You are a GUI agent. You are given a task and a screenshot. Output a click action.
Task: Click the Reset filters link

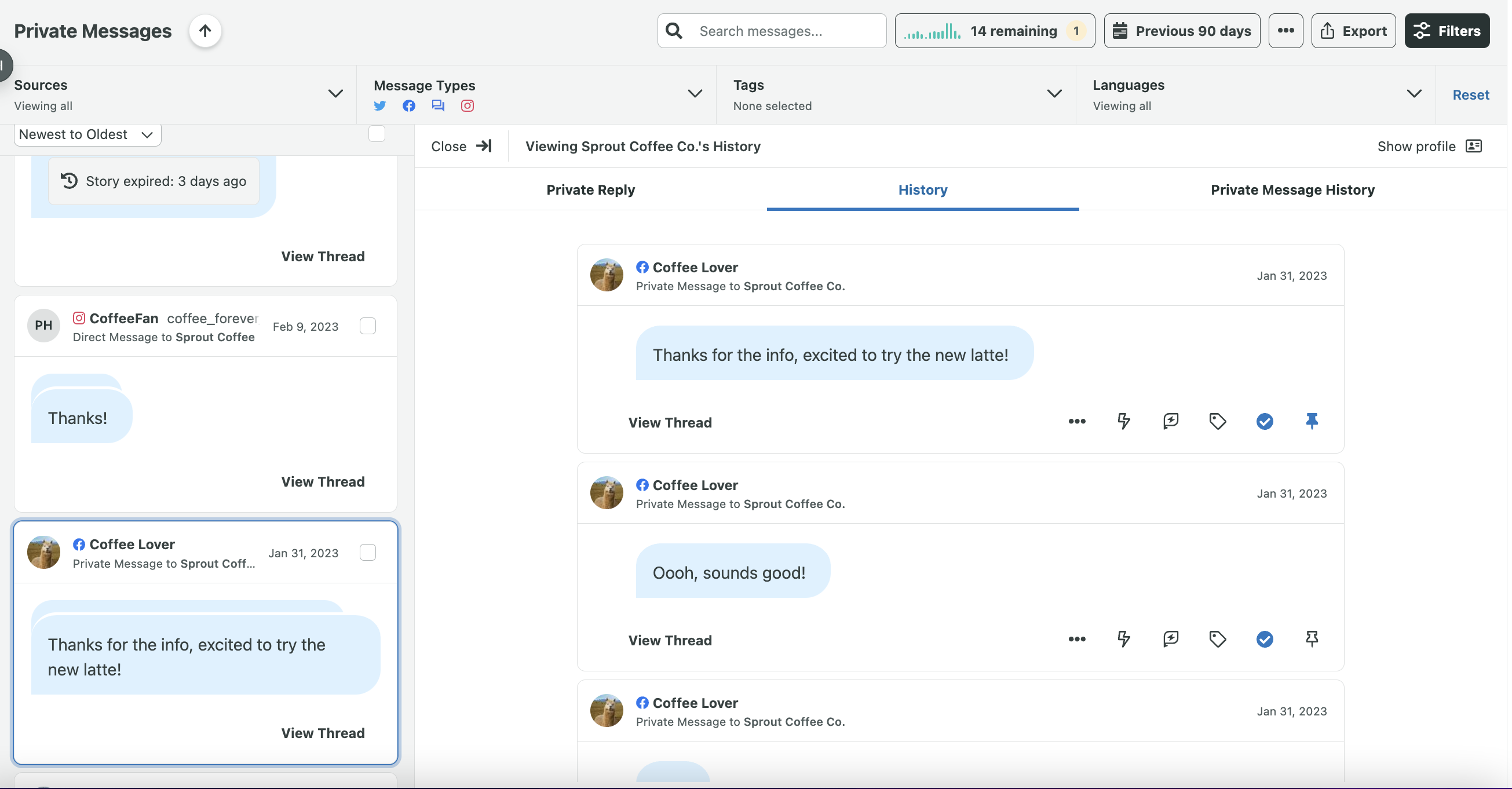tap(1470, 94)
